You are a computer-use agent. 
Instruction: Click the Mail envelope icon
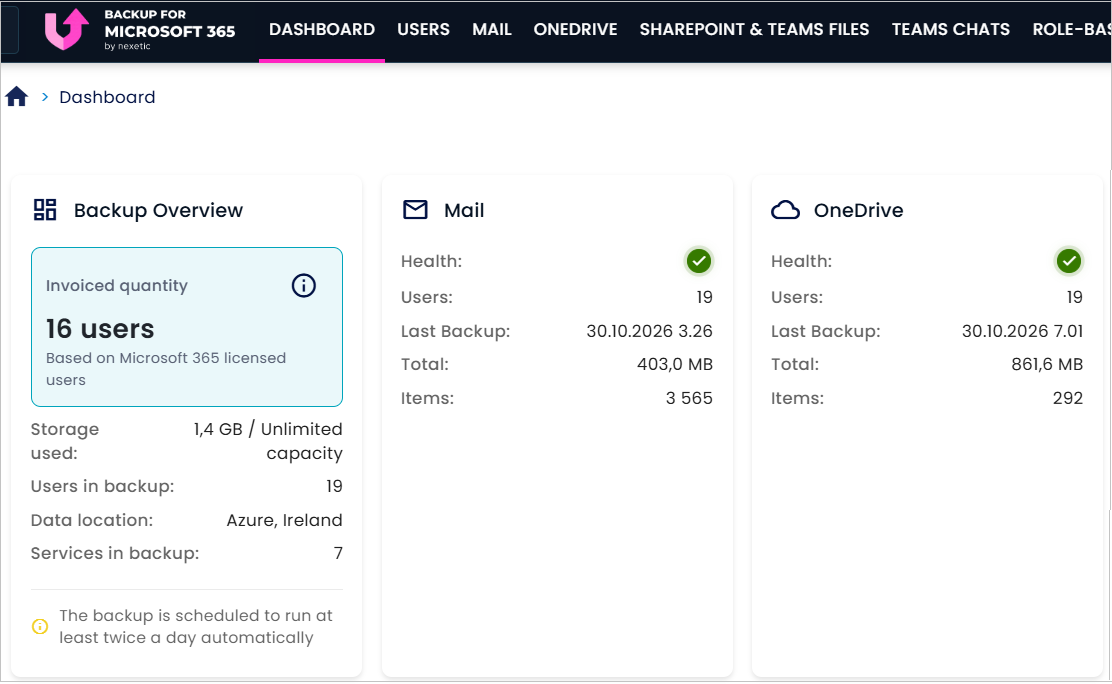click(415, 209)
